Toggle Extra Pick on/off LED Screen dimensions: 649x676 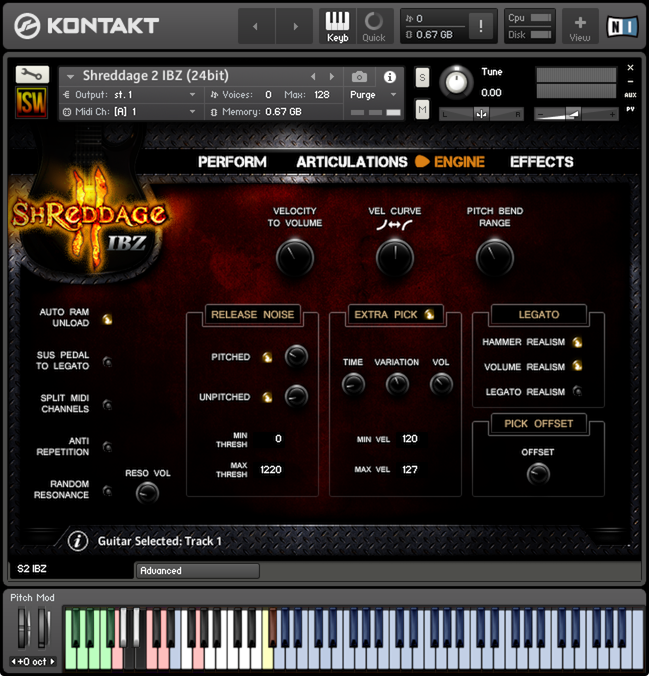(x=429, y=314)
